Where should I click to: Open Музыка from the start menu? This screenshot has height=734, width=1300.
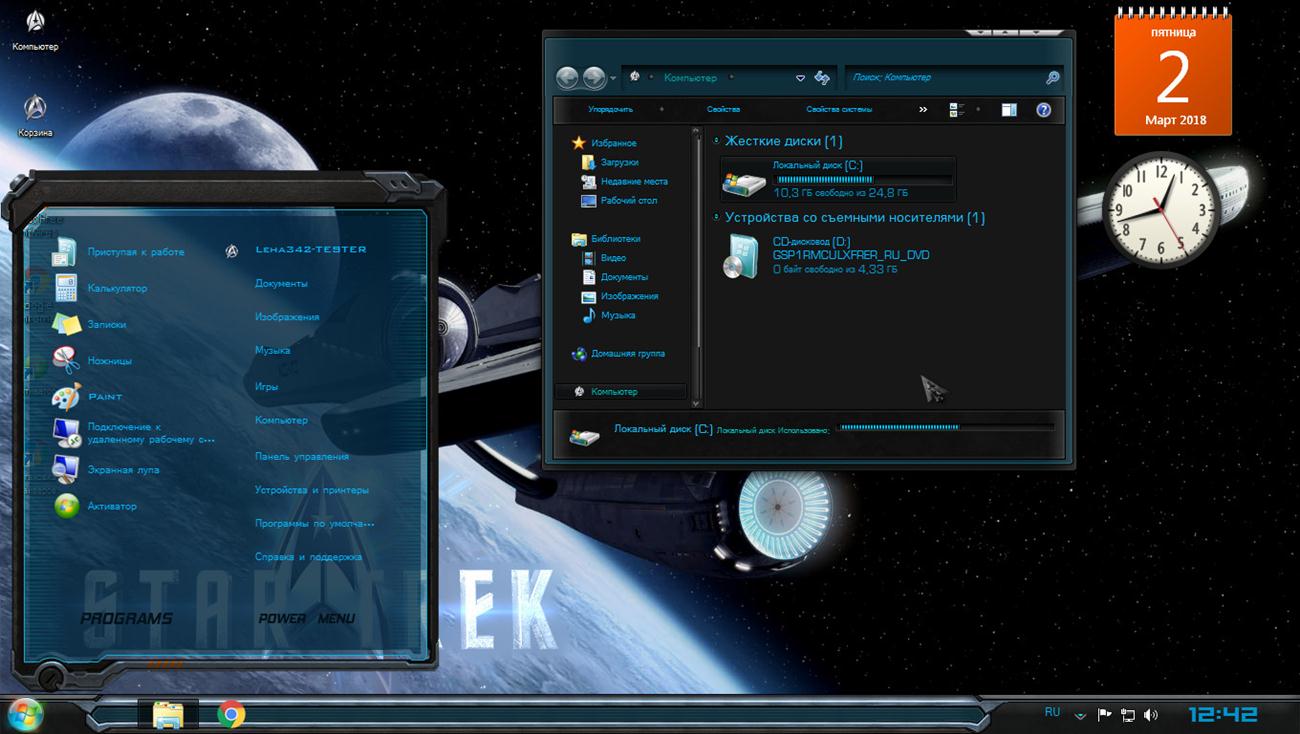click(x=273, y=351)
